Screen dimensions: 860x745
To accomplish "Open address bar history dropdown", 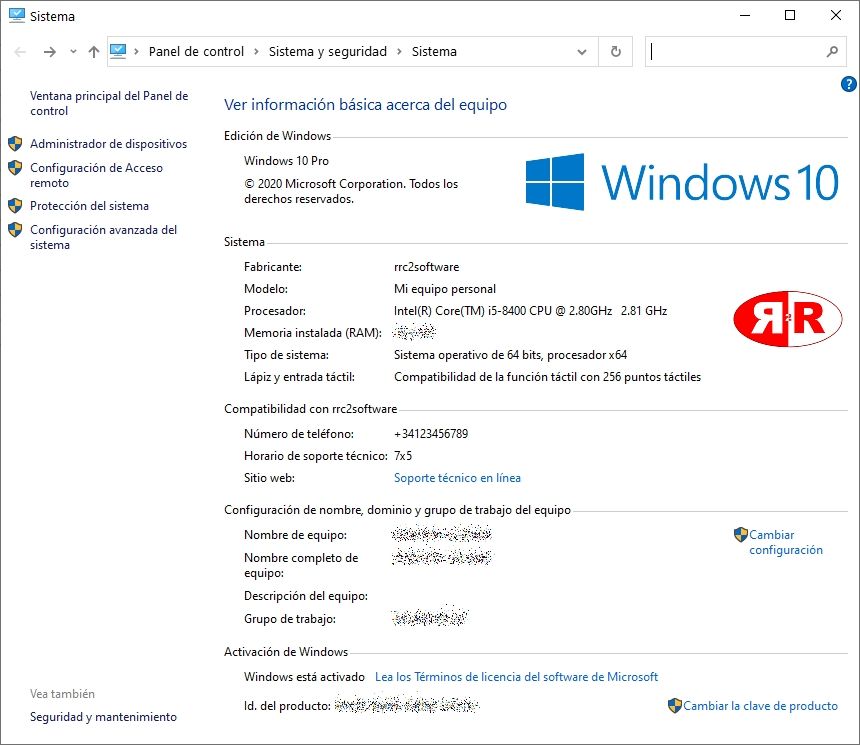I will click(x=582, y=52).
